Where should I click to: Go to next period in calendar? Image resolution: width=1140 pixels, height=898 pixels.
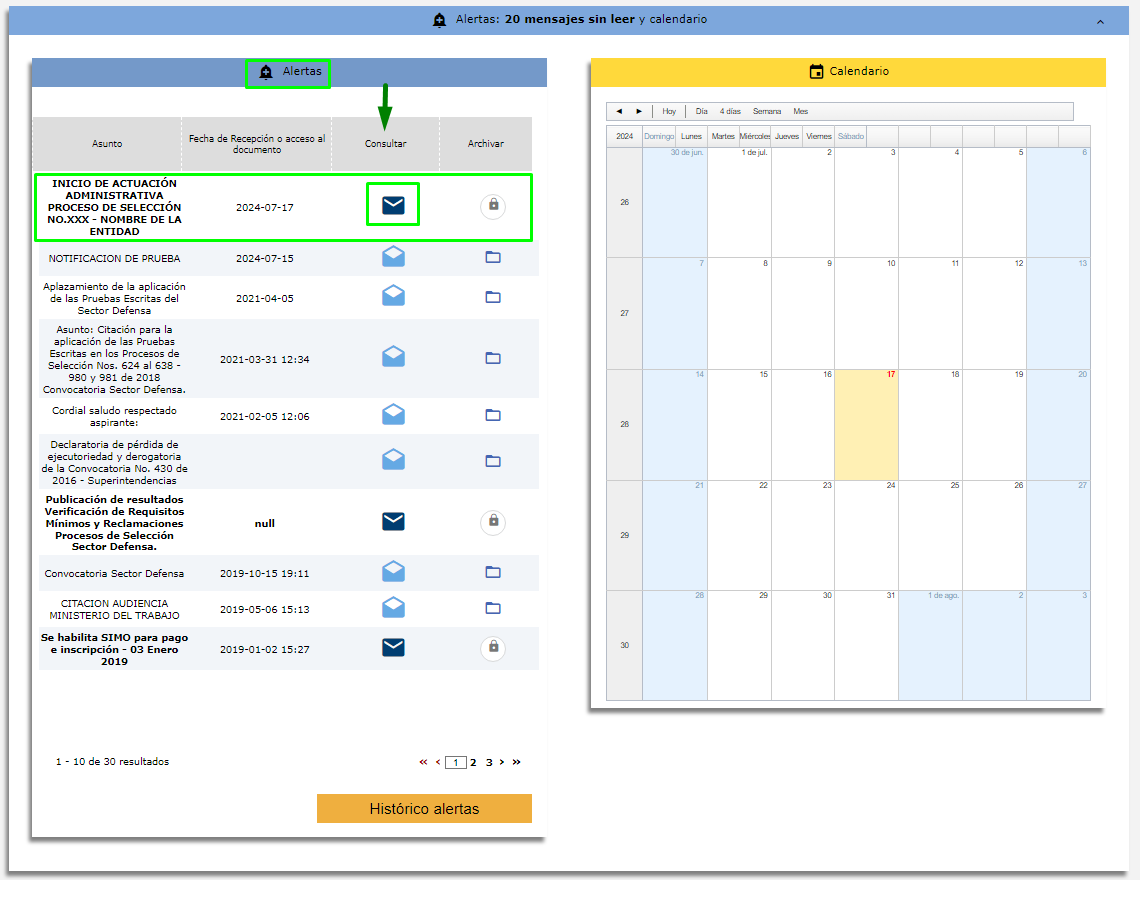(639, 111)
